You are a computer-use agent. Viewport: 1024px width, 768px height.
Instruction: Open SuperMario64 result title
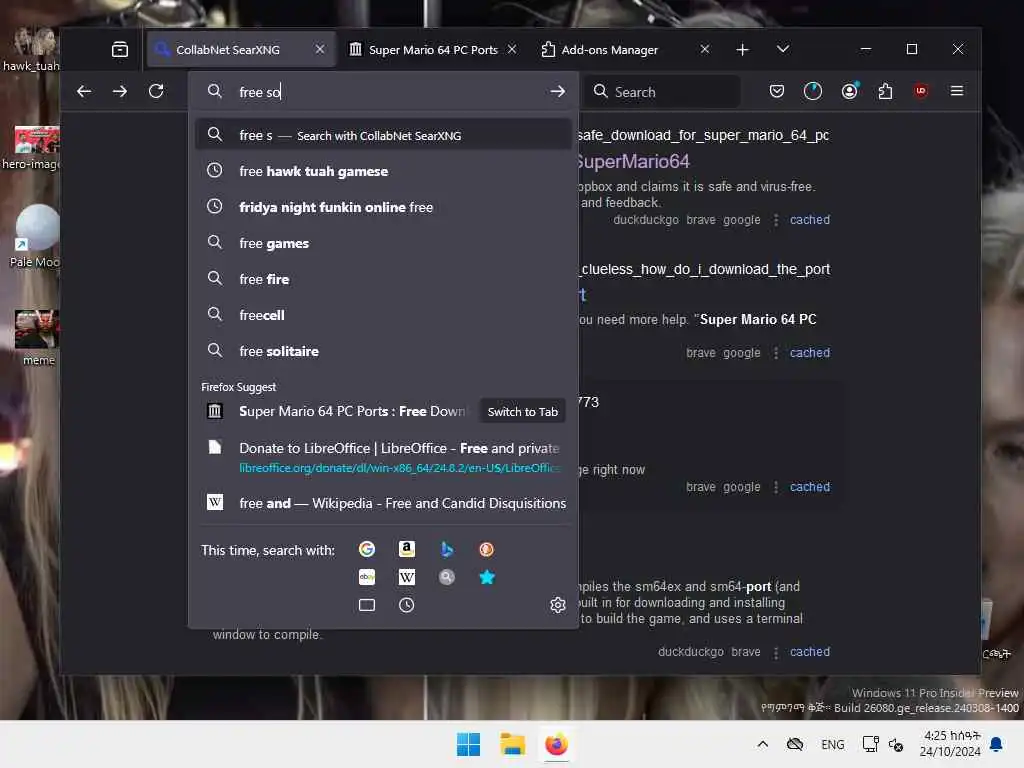tap(633, 161)
